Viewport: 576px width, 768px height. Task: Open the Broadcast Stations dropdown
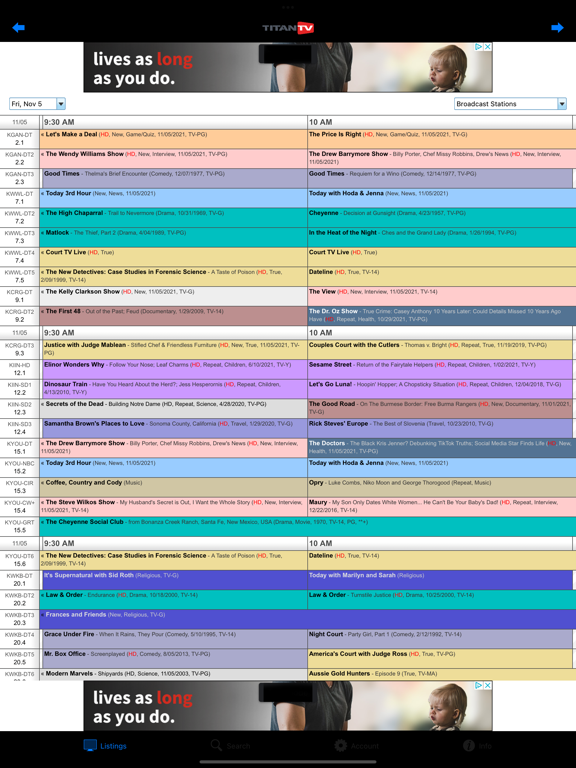[510, 104]
